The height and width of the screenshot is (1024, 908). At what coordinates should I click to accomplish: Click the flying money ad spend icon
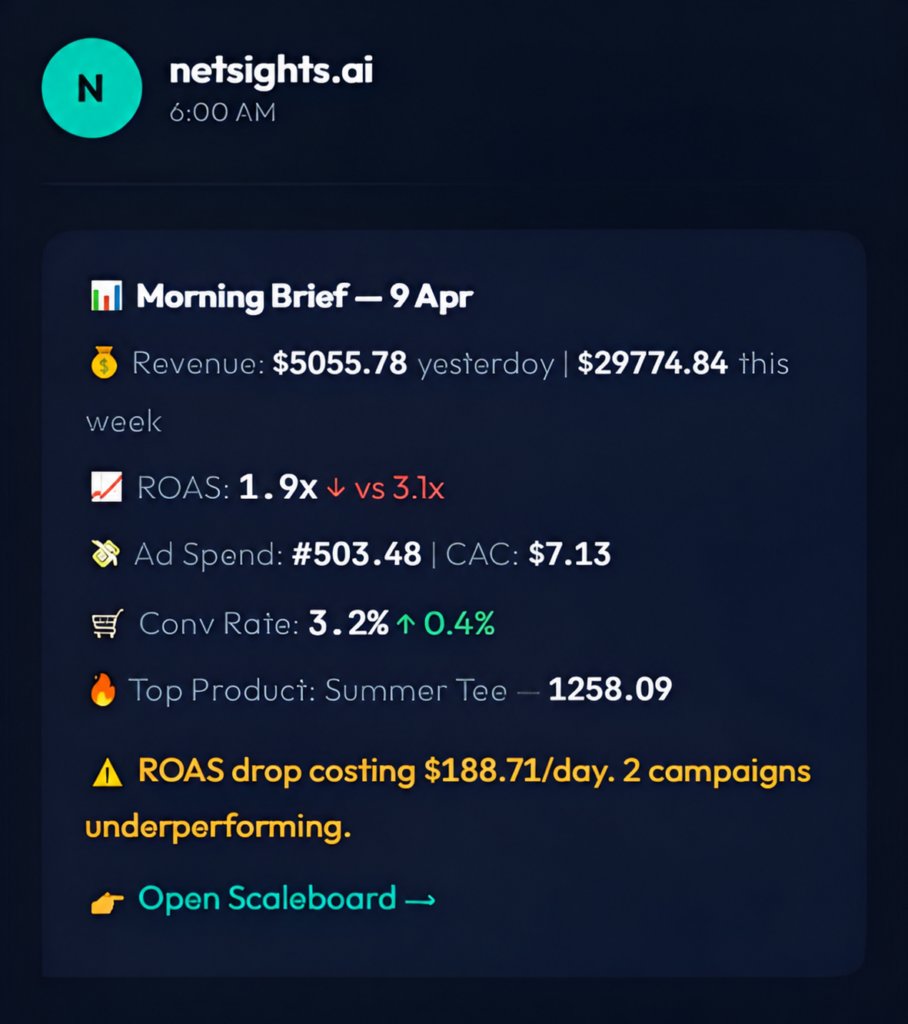(105, 554)
